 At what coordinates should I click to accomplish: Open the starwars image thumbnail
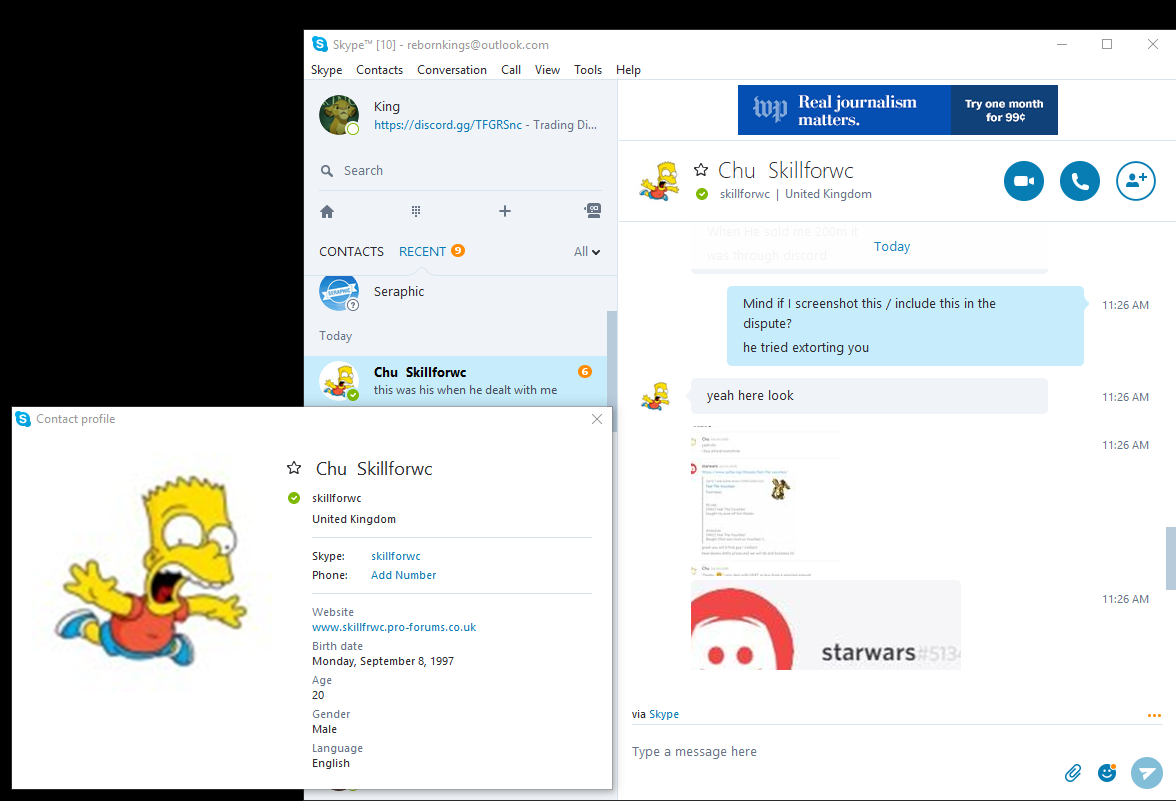pyautogui.click(x=826, y=626)
